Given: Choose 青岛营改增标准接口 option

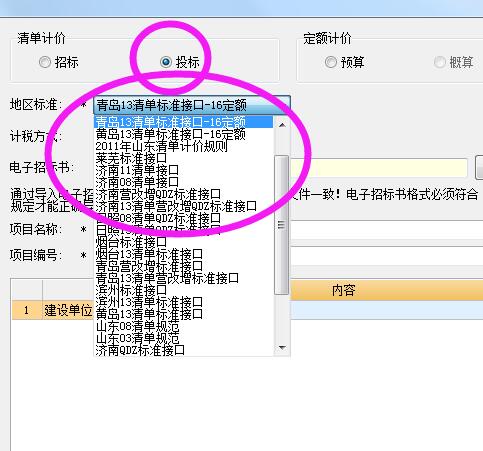Looking at the screenshot, I should point(183,266).
